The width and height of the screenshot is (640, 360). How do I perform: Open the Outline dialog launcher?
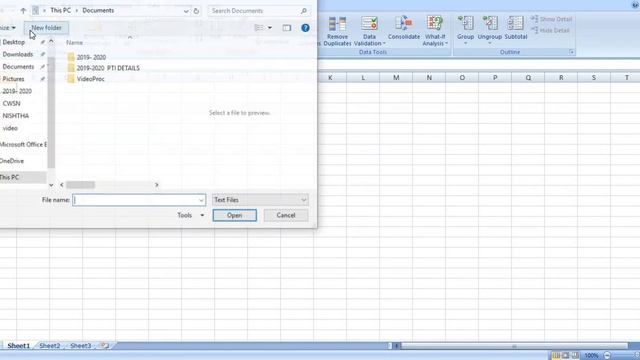571,52
